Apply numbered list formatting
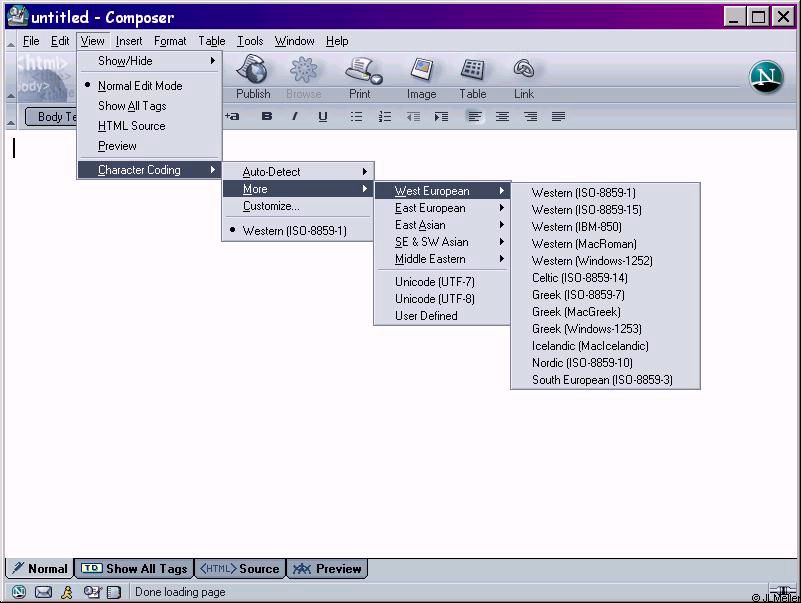The height and width of the screenshot is (603, 801). point(385,117)
